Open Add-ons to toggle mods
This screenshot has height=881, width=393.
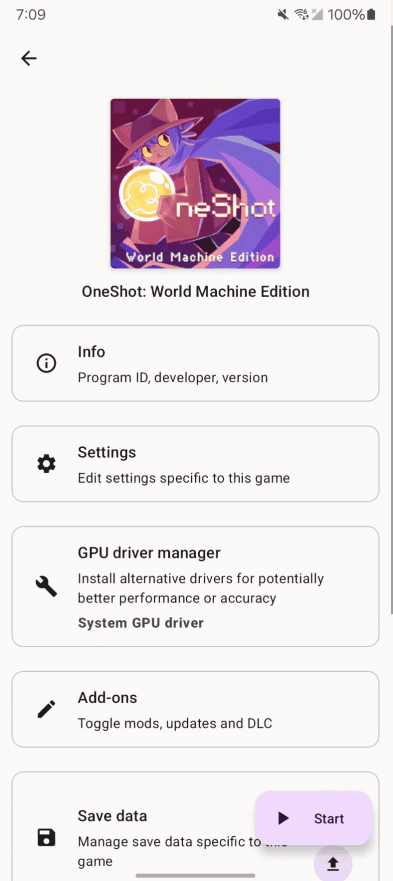pos(196,709)
